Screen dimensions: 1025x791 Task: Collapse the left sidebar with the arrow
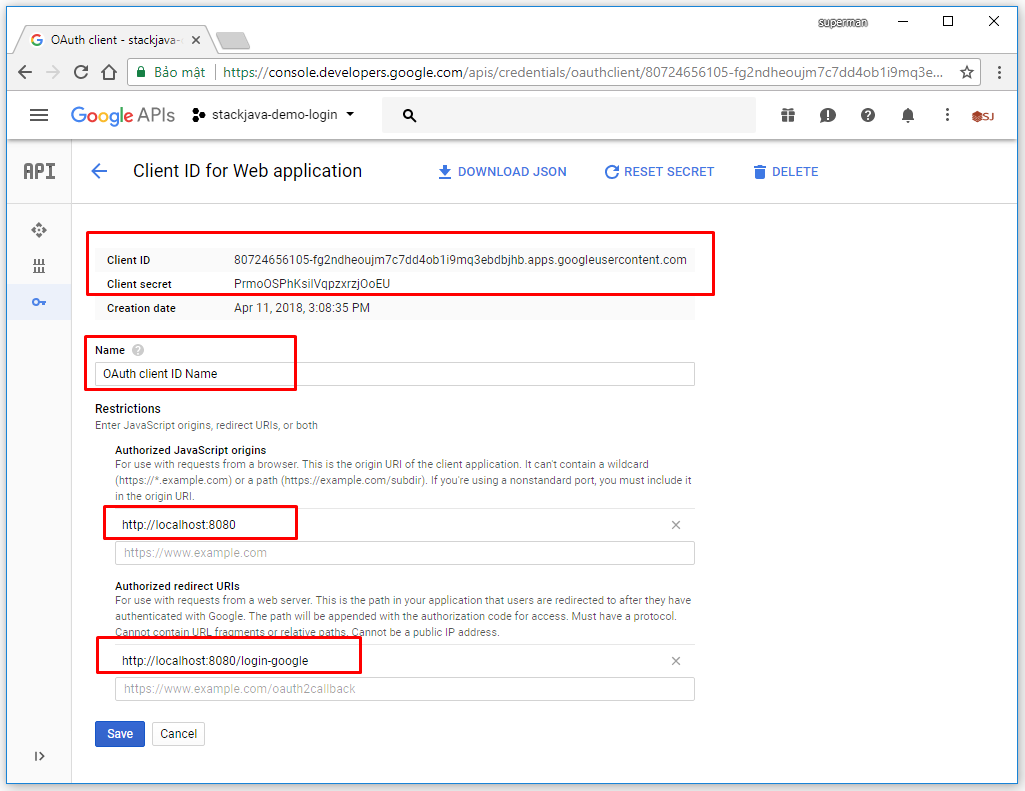click(38, 756)
